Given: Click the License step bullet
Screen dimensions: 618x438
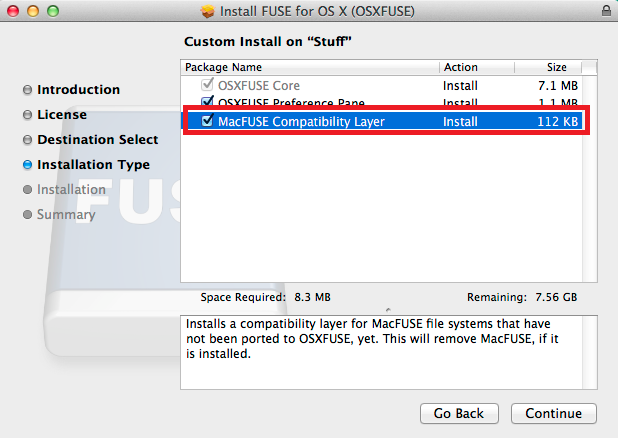Looking at the screenshot, I should click(x=27, y=115).
